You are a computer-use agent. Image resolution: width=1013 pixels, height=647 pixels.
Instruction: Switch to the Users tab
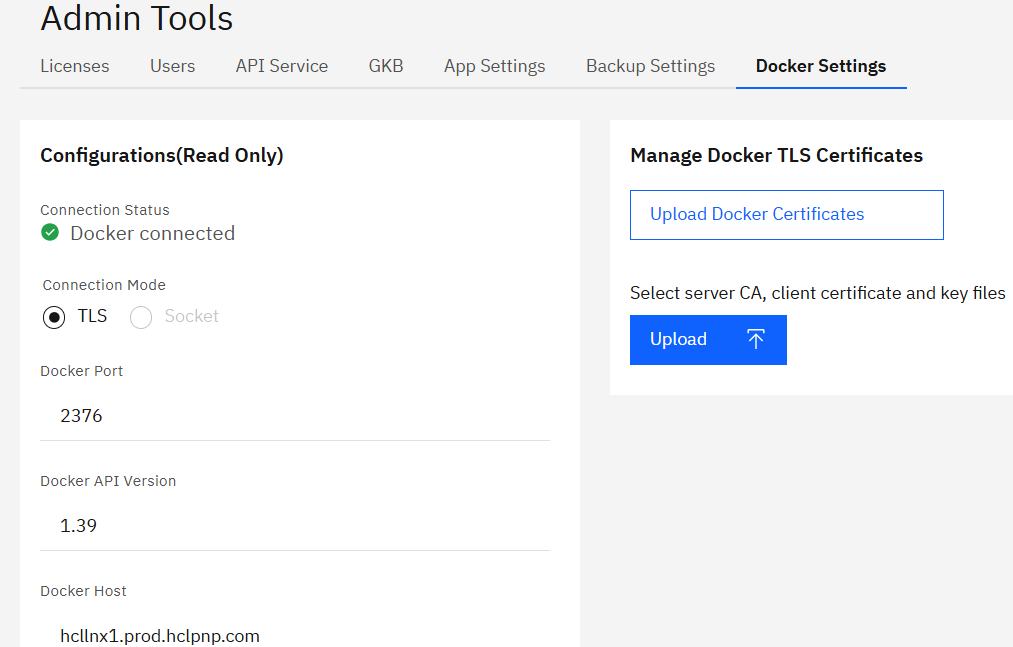[172, 66]
